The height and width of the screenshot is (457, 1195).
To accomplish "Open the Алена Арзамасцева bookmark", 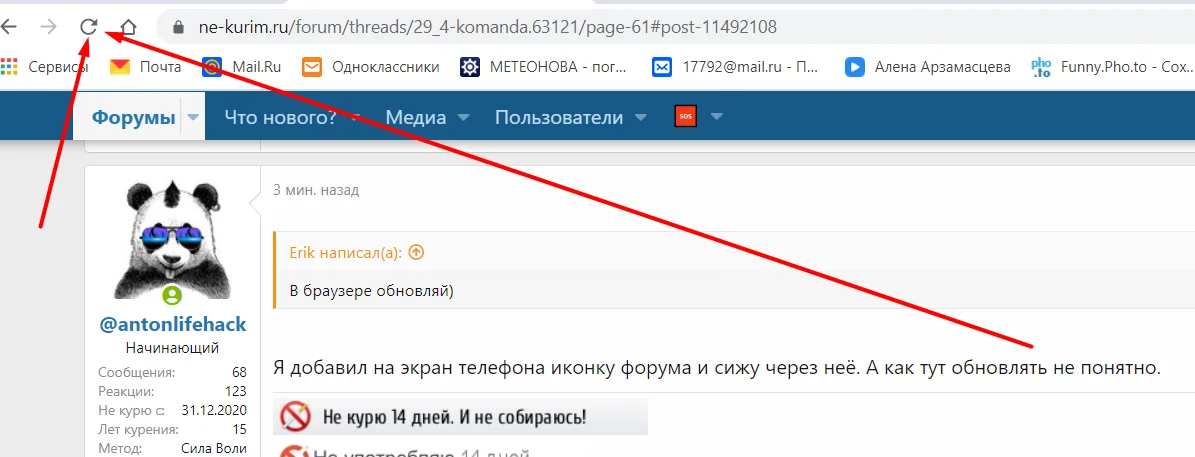I will click(927, 67).
